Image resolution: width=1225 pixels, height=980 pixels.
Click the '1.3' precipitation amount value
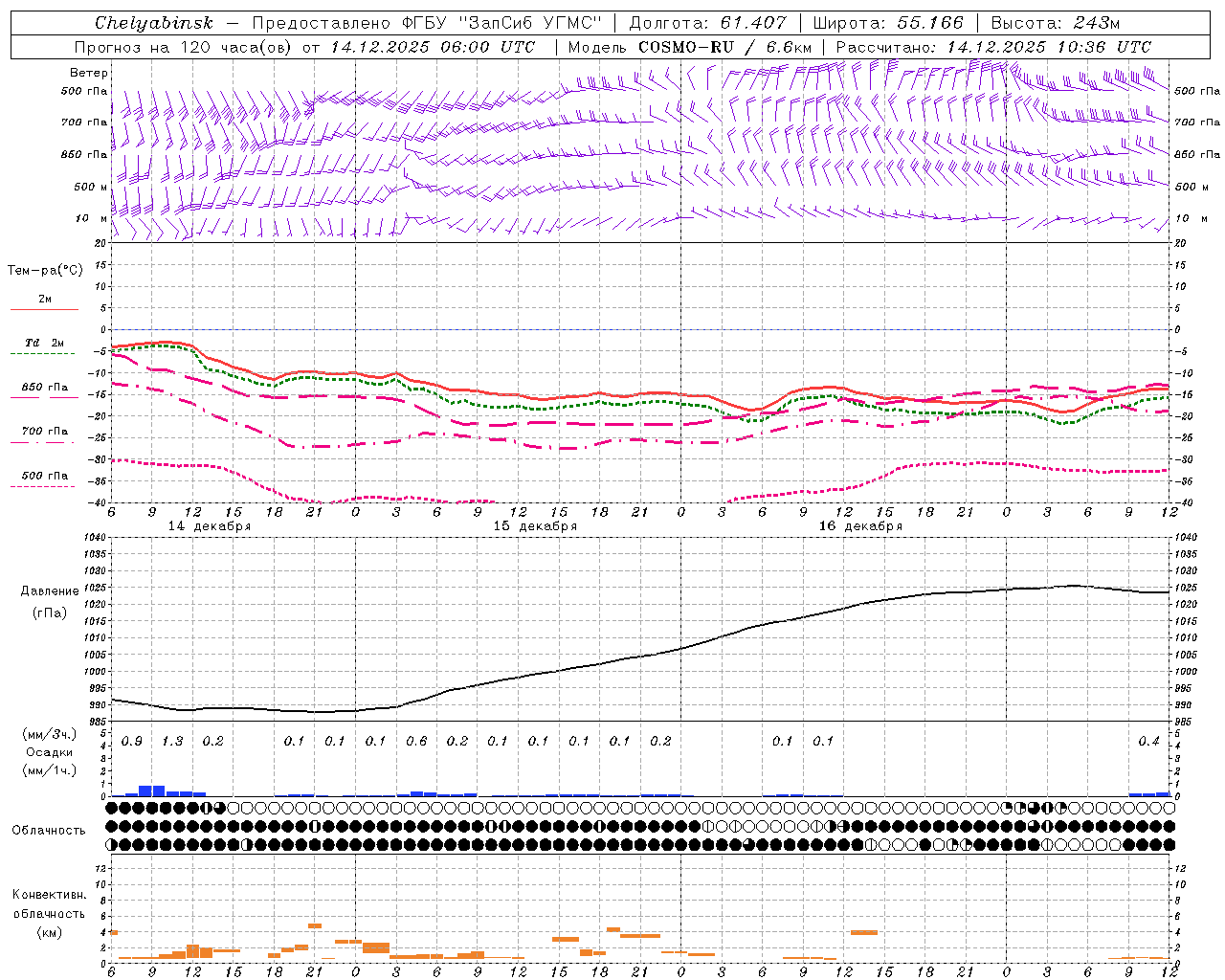pos(172,742)
